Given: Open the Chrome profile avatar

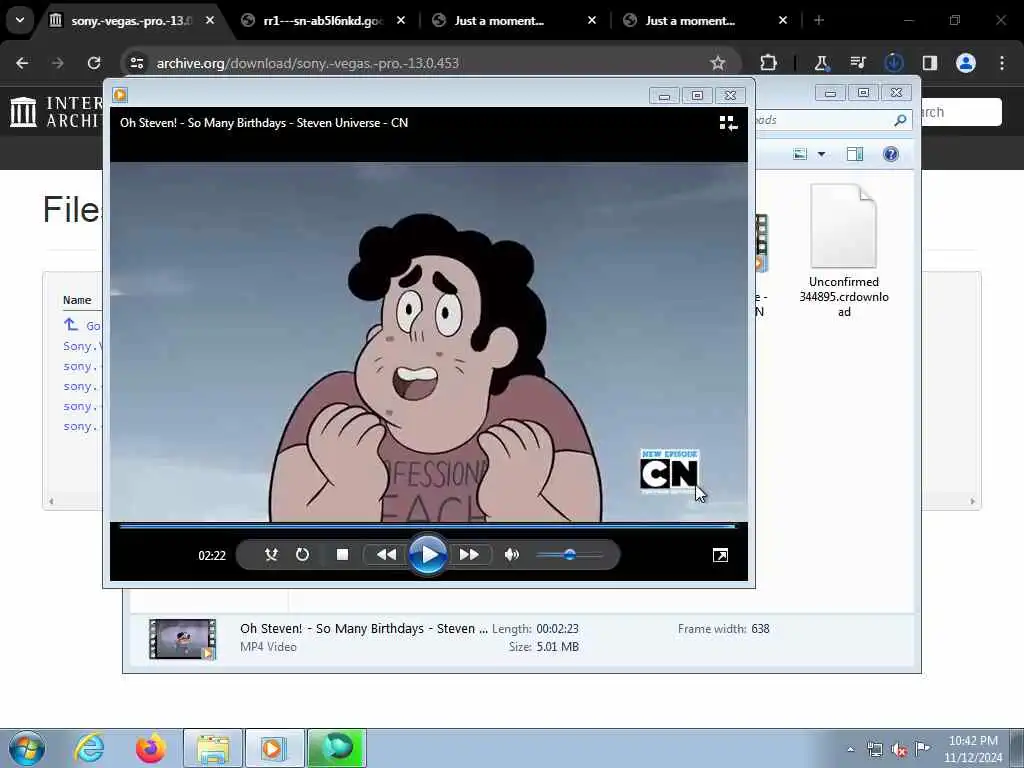Looking at the screenshot, I should pos(966,63).
